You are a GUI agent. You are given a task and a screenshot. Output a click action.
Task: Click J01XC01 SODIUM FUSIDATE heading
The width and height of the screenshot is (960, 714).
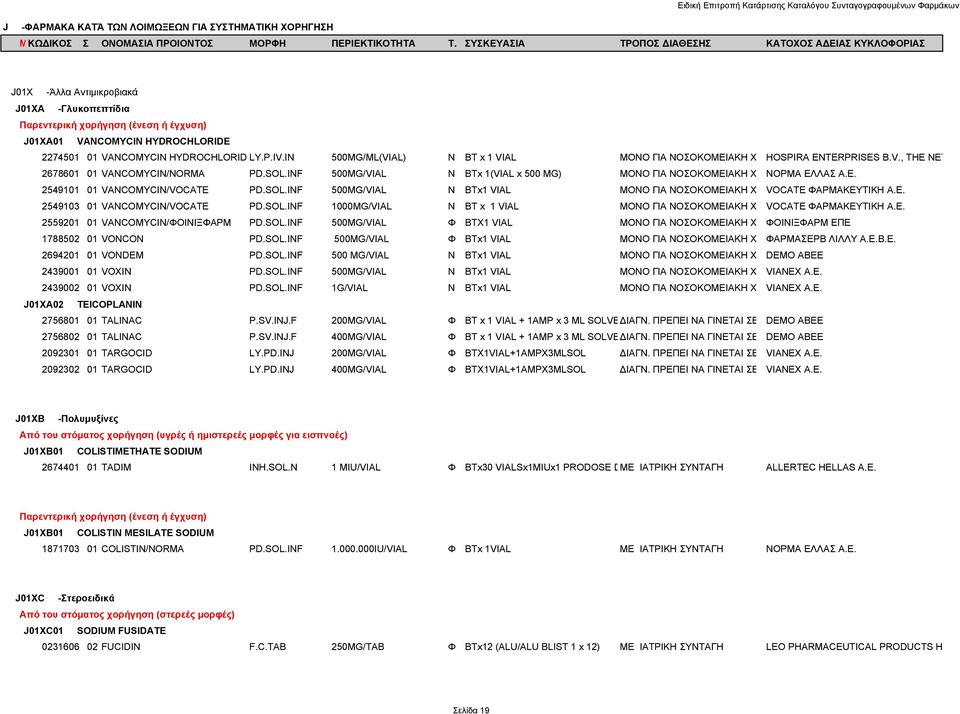pos(95,631)
